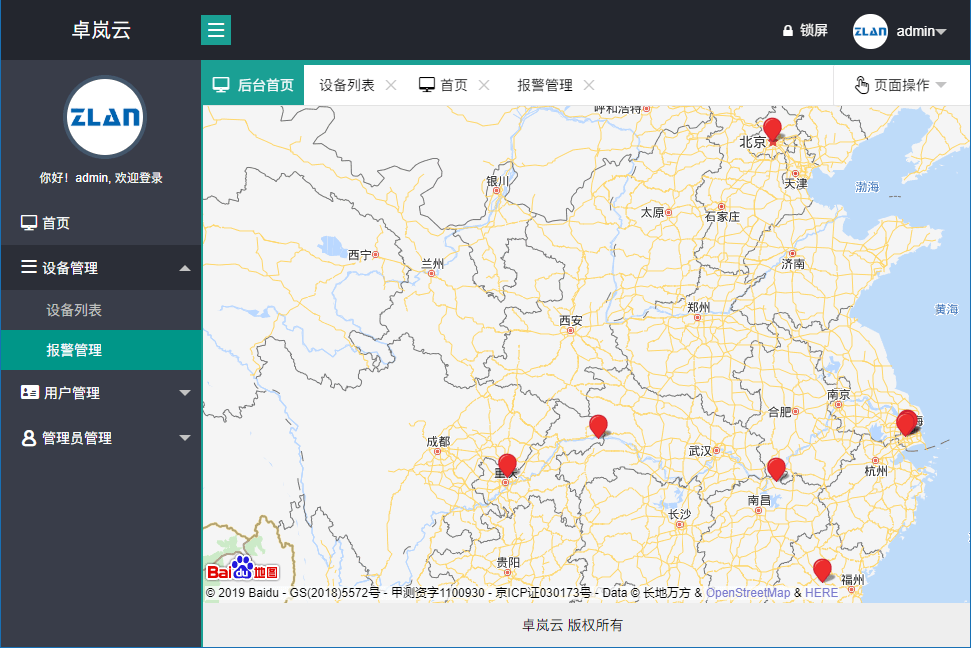Click the ZLAN avatar in top bar
The image size is (971, 648).
click(870, 31)
